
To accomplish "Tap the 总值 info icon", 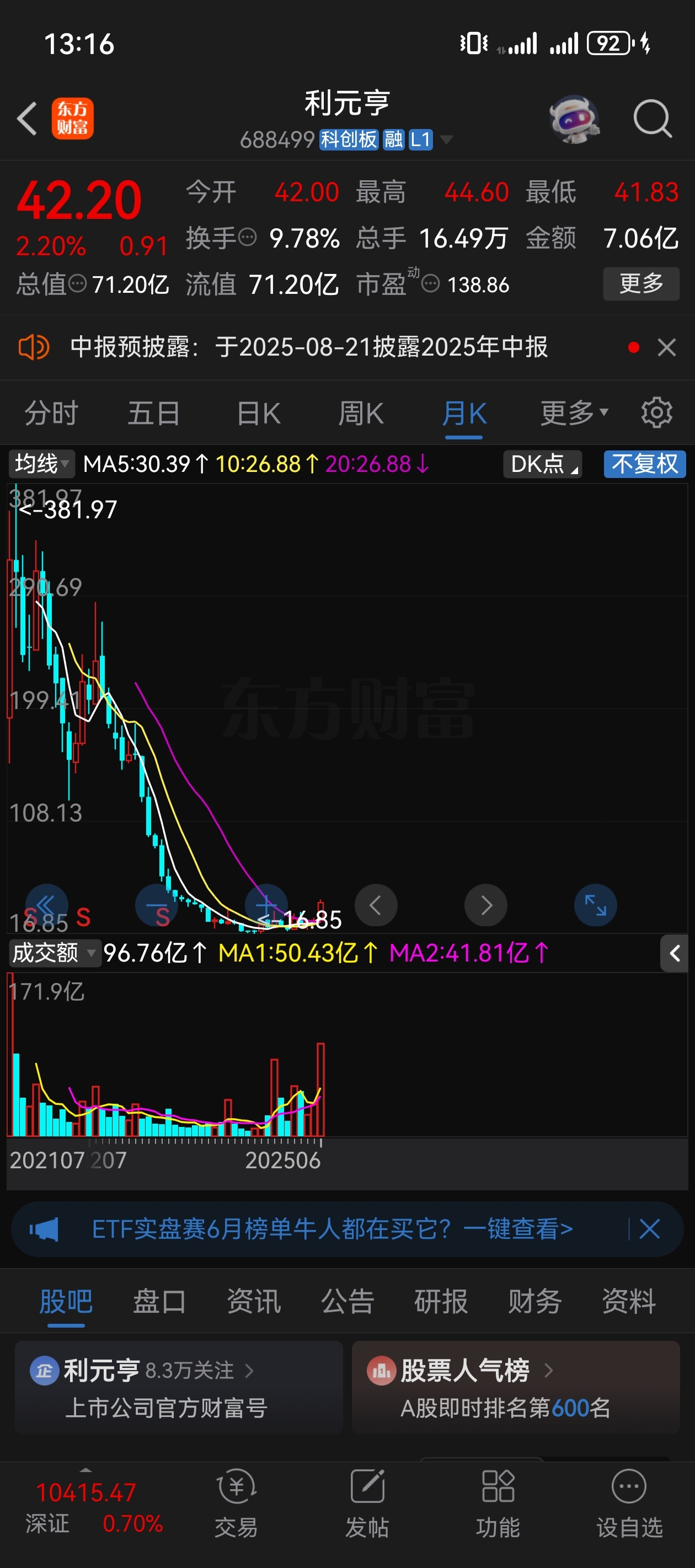I will click(x=77, y=283).
